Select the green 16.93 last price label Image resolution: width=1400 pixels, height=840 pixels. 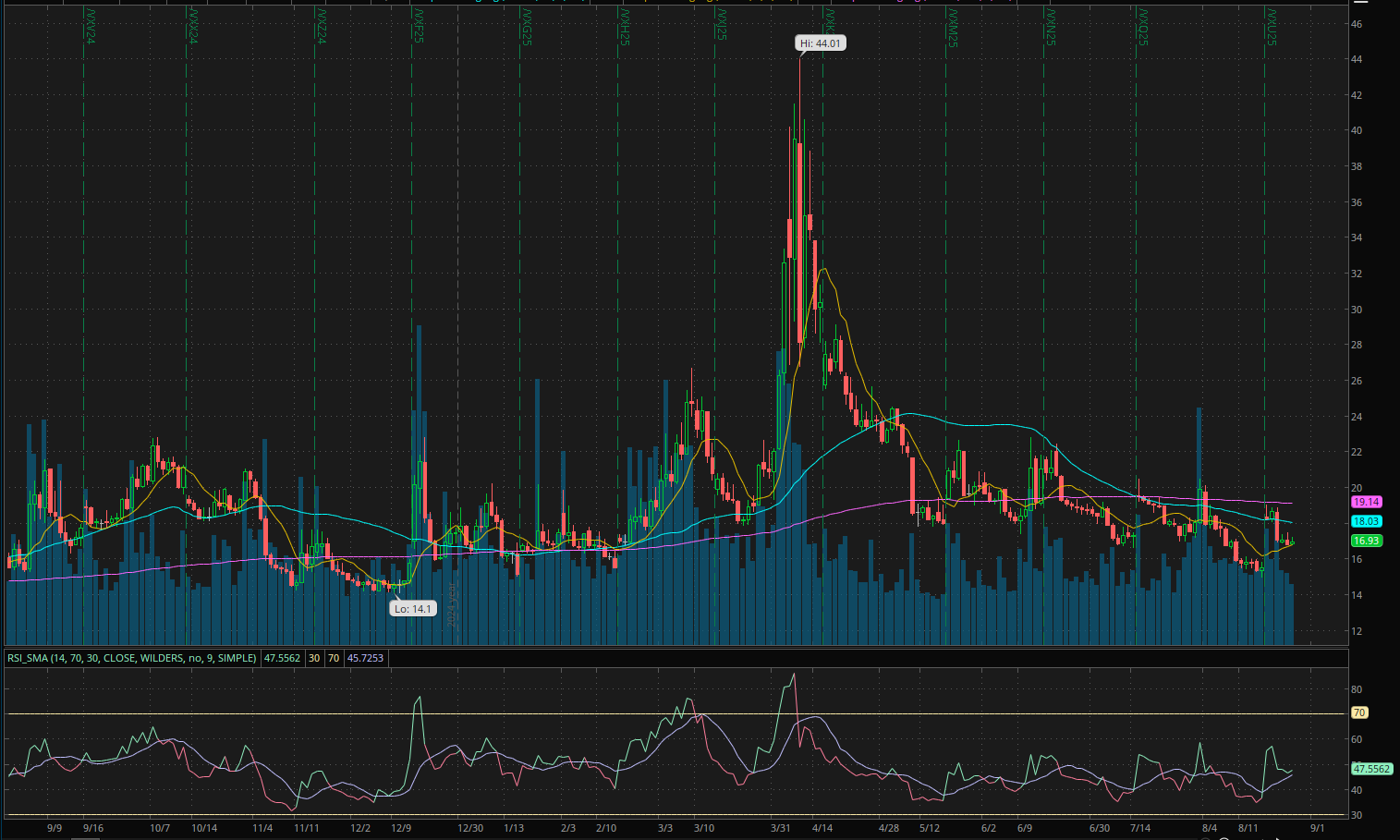[1366, 542]
